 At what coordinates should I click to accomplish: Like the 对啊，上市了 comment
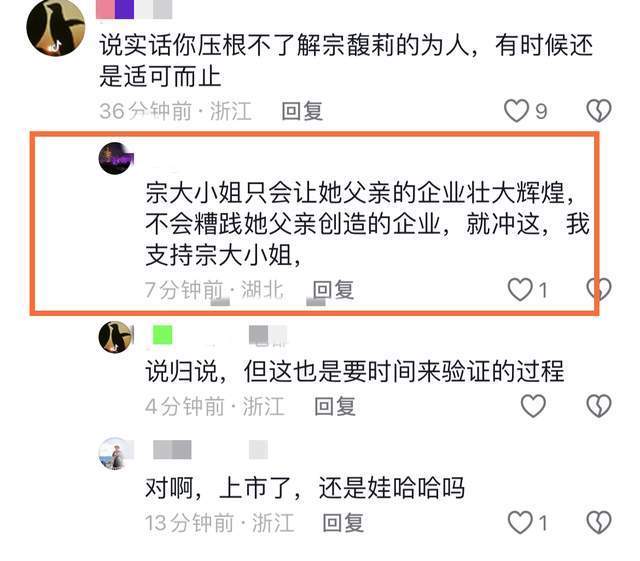tap(520, 522)
